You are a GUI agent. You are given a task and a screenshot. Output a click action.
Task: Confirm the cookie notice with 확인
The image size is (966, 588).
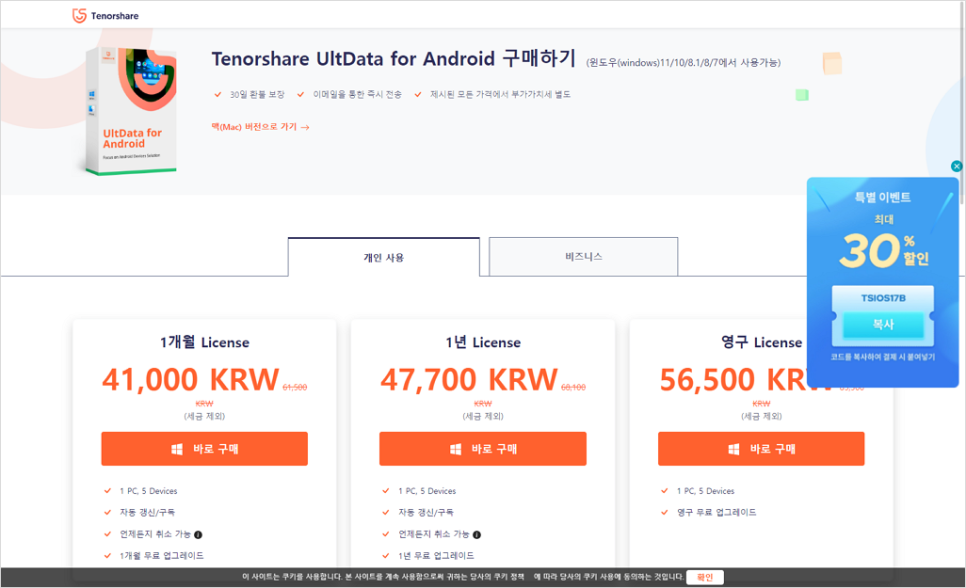point(705,577)
